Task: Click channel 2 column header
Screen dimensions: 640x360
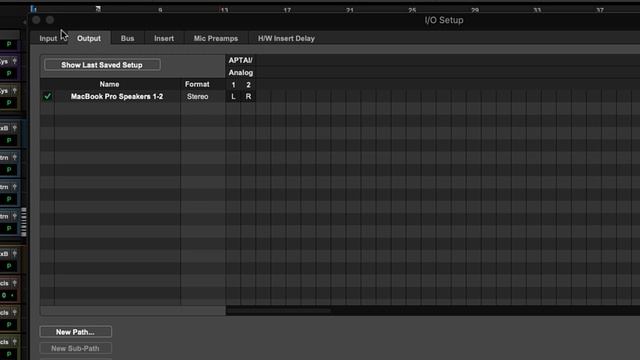Action: tap(248, 85)
